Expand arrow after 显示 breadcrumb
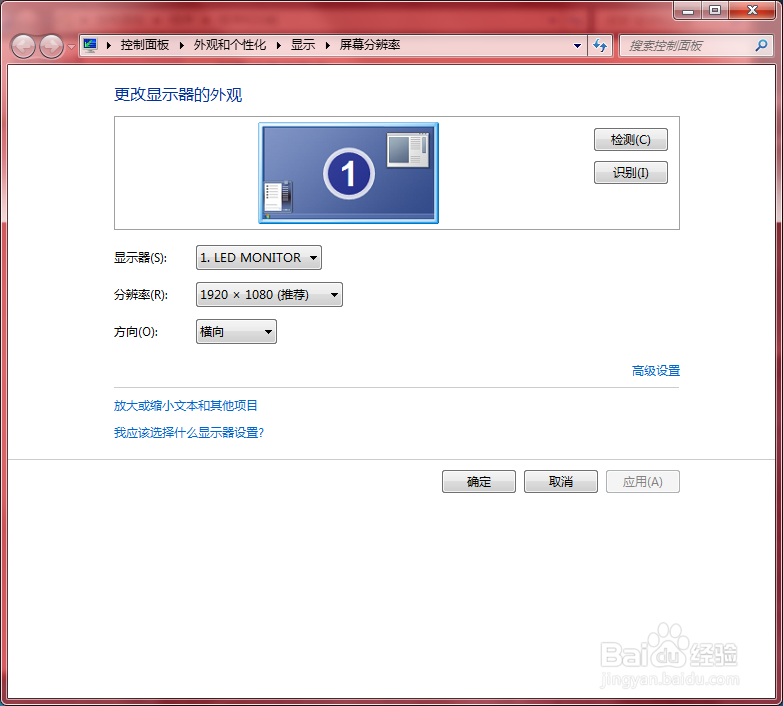Viewport: 783px width, 706px height. [x=328, y=45]
